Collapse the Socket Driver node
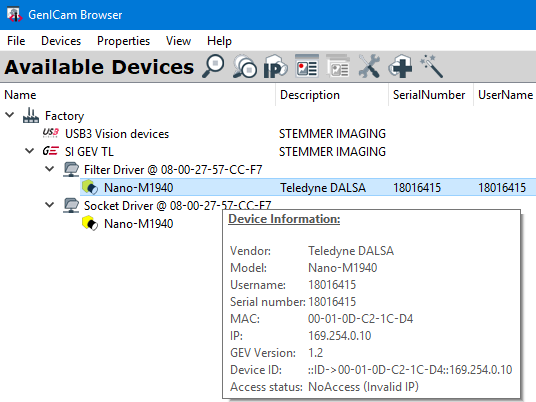Image resolution: width=536 pixels, height=402 pixels. 50,205
